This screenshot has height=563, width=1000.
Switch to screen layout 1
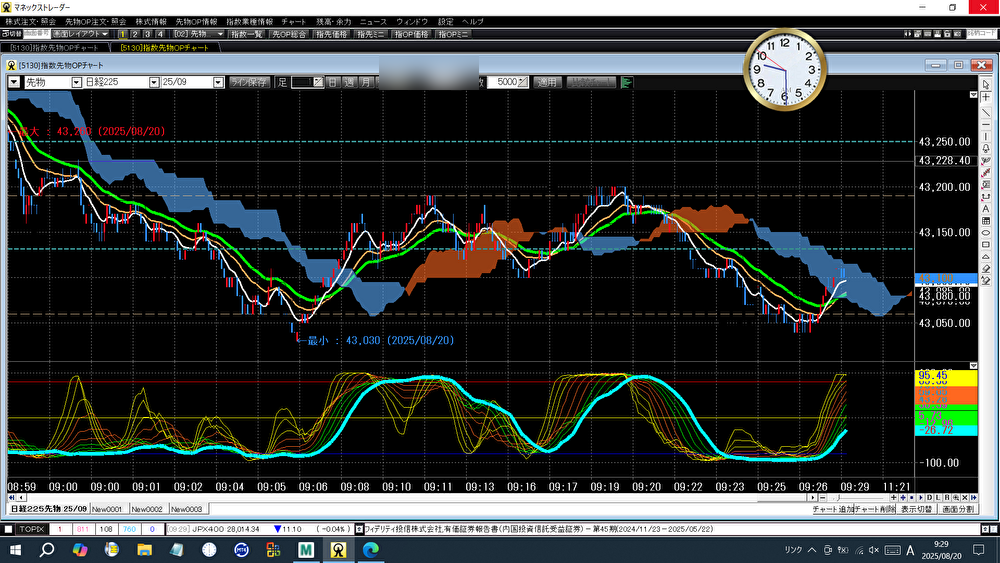pyautogui.click(x=122, y=34)
